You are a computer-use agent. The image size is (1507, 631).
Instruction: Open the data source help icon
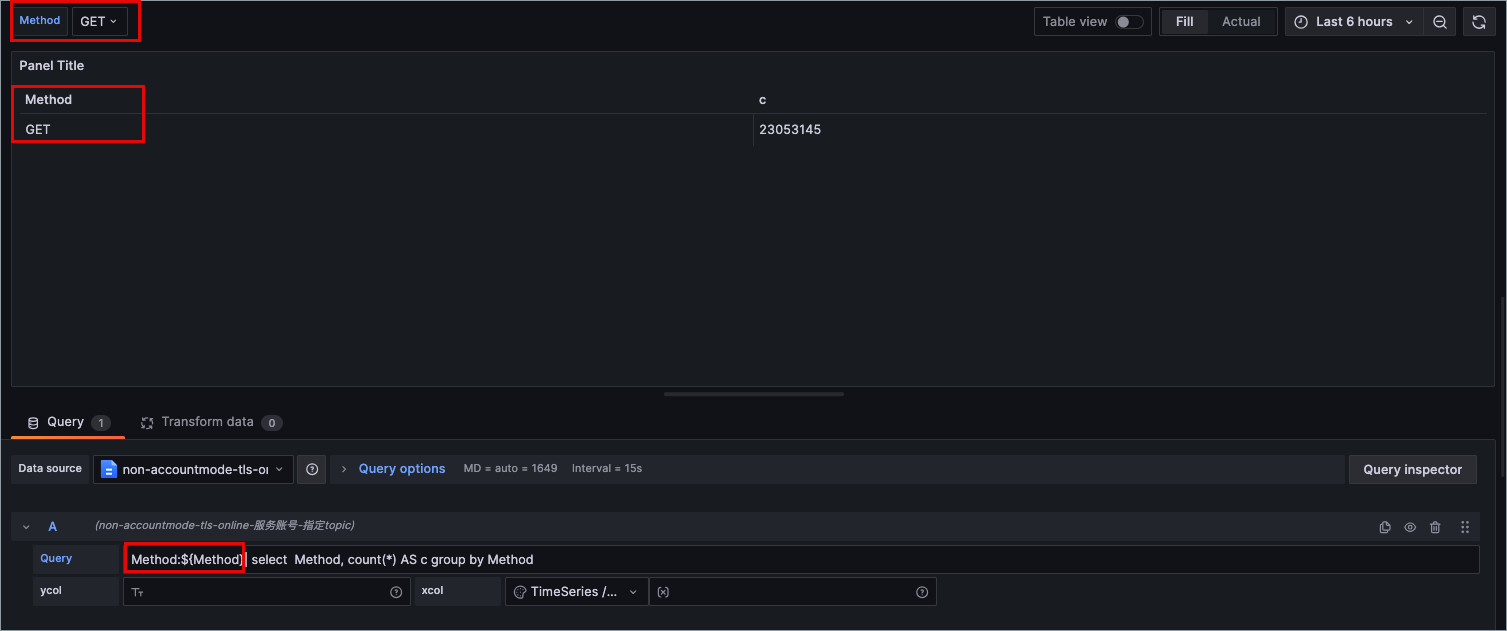click(312, 469)
